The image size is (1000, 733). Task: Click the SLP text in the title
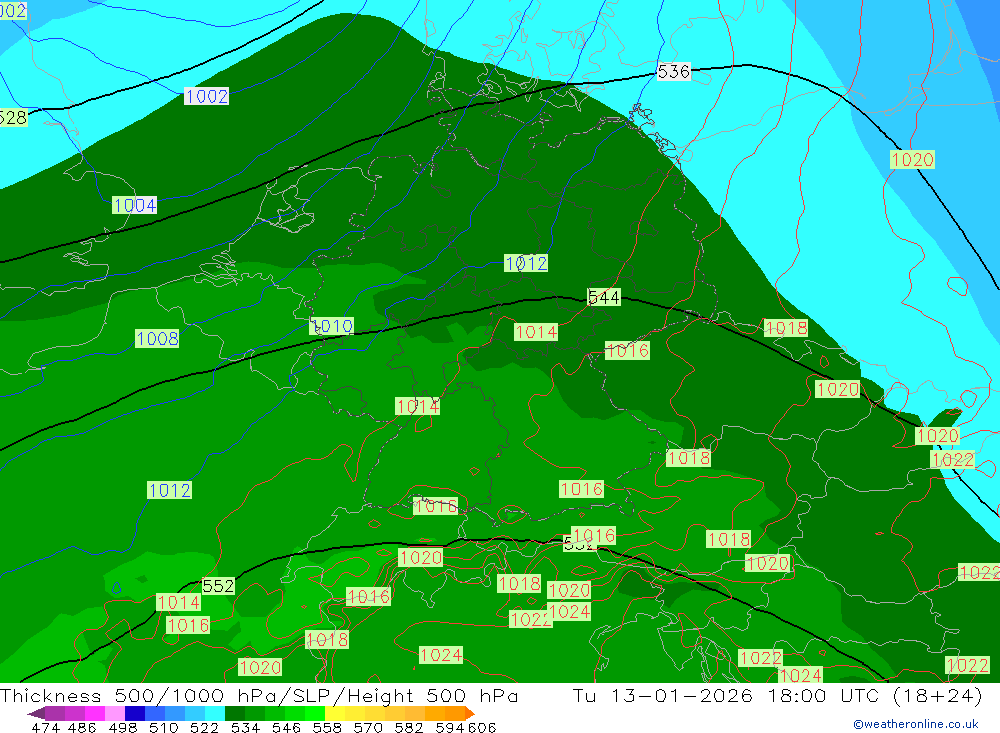coord(306,696)
